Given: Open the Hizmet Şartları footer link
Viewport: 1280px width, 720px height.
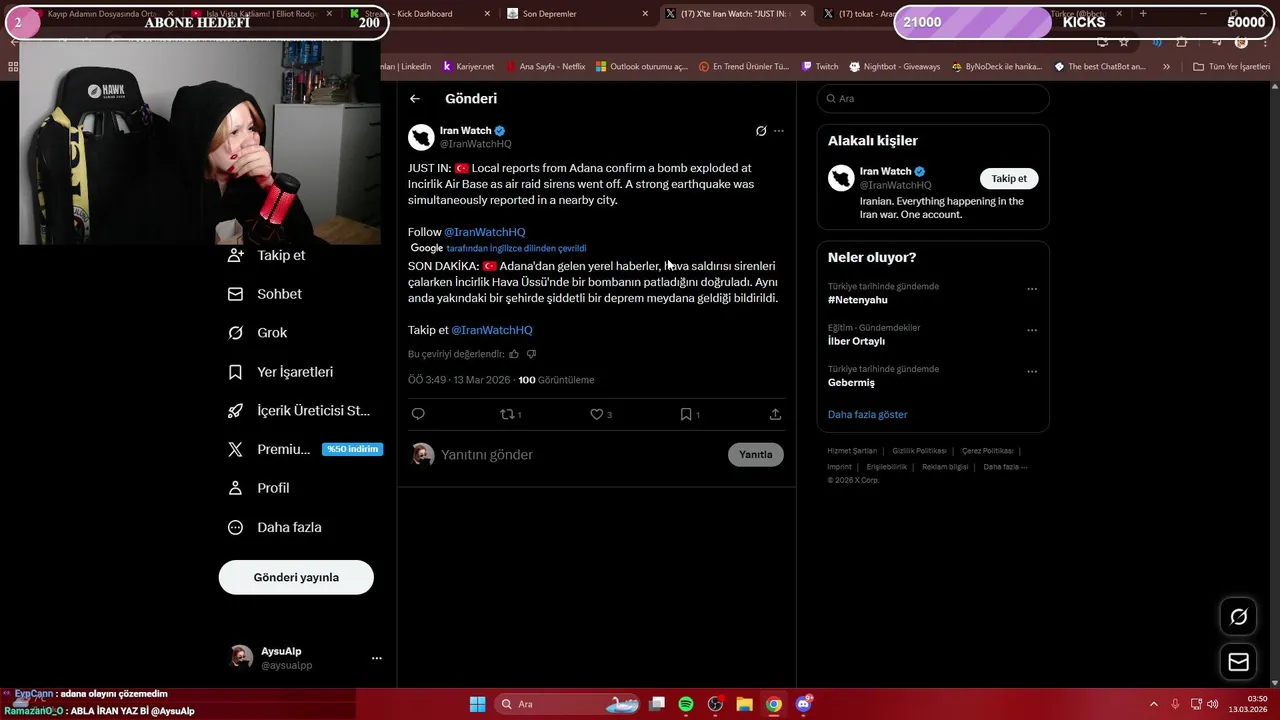Looking at the screenshot, I should tap(852, 451).
